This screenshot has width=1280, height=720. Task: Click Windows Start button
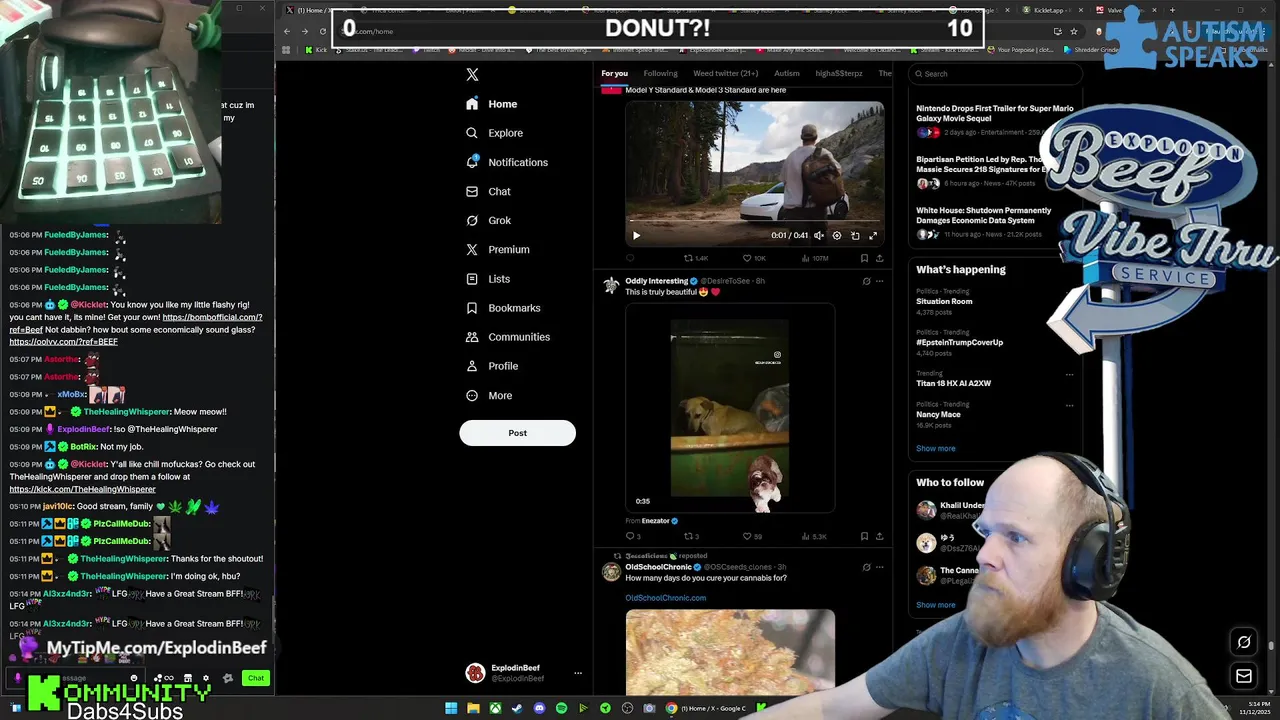[x=451, y=708]
